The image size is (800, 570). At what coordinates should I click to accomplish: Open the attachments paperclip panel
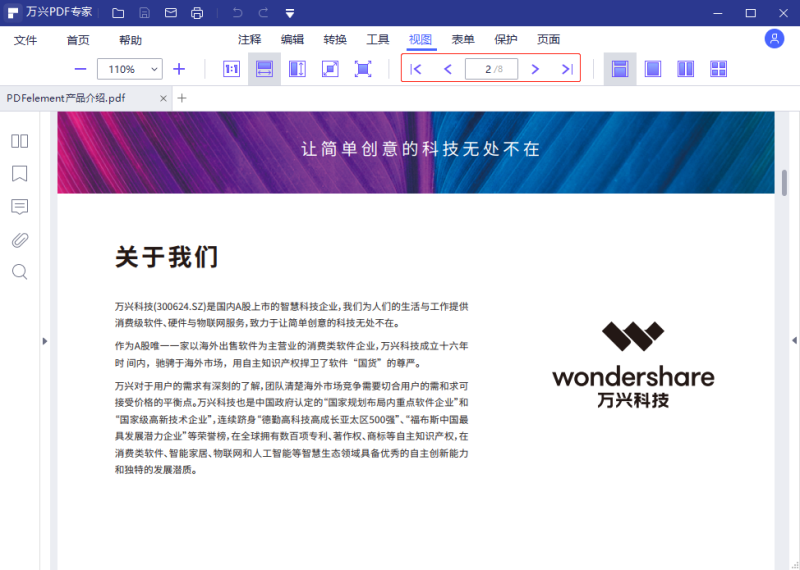pyautogui.click(x=19, y=240)
